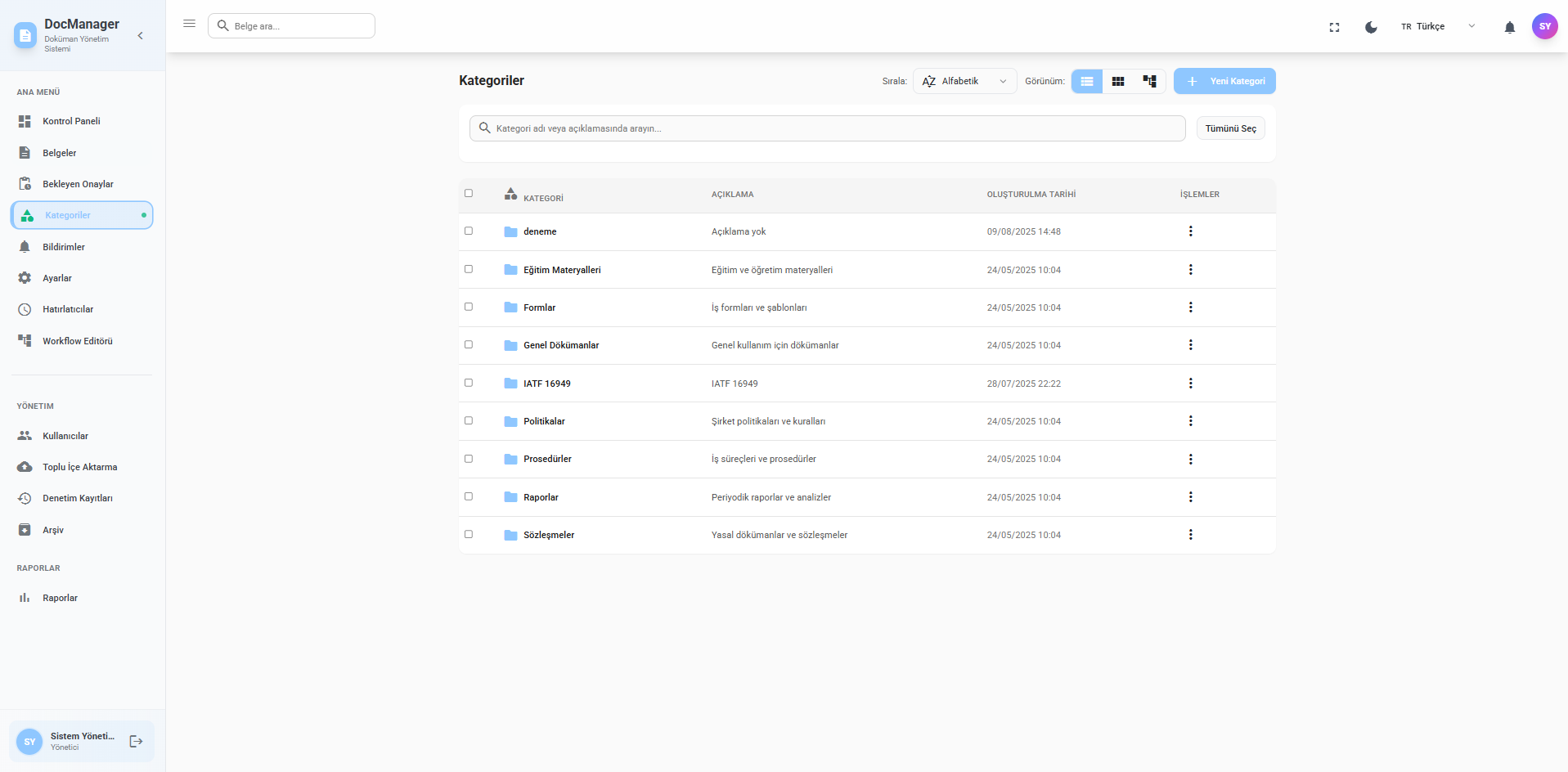This screenshot has width=1568, height=772.
Task: Expand the language selection chevron
Action: (x=1471, y=26)
